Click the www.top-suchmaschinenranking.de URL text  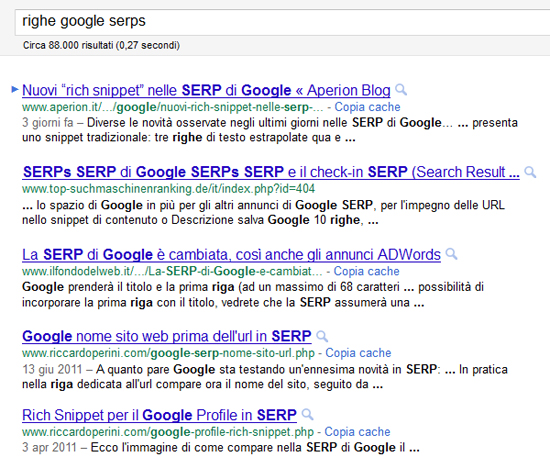pyautogui.click(x=168, y=189)
